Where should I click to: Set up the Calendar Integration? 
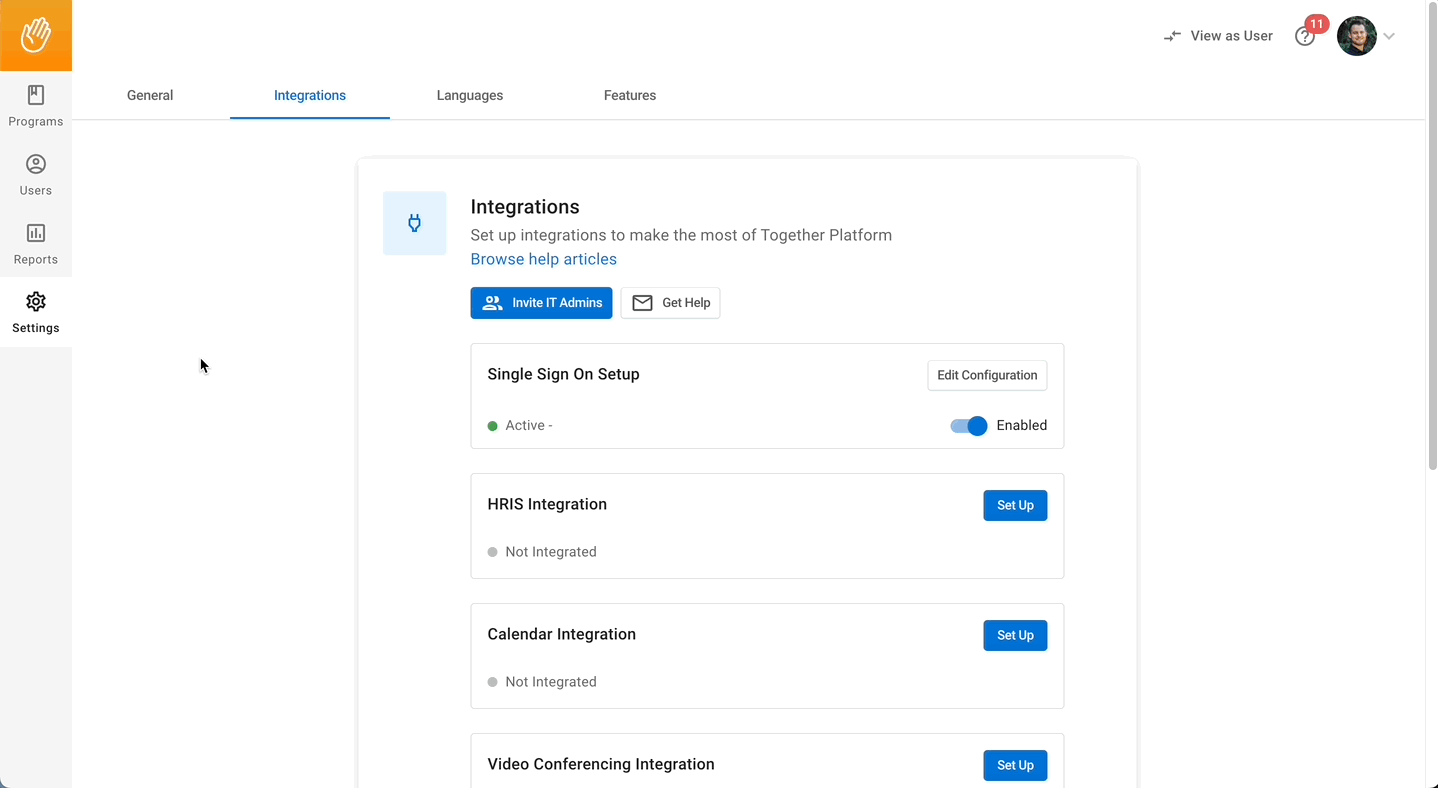(x=1015, y=635)
